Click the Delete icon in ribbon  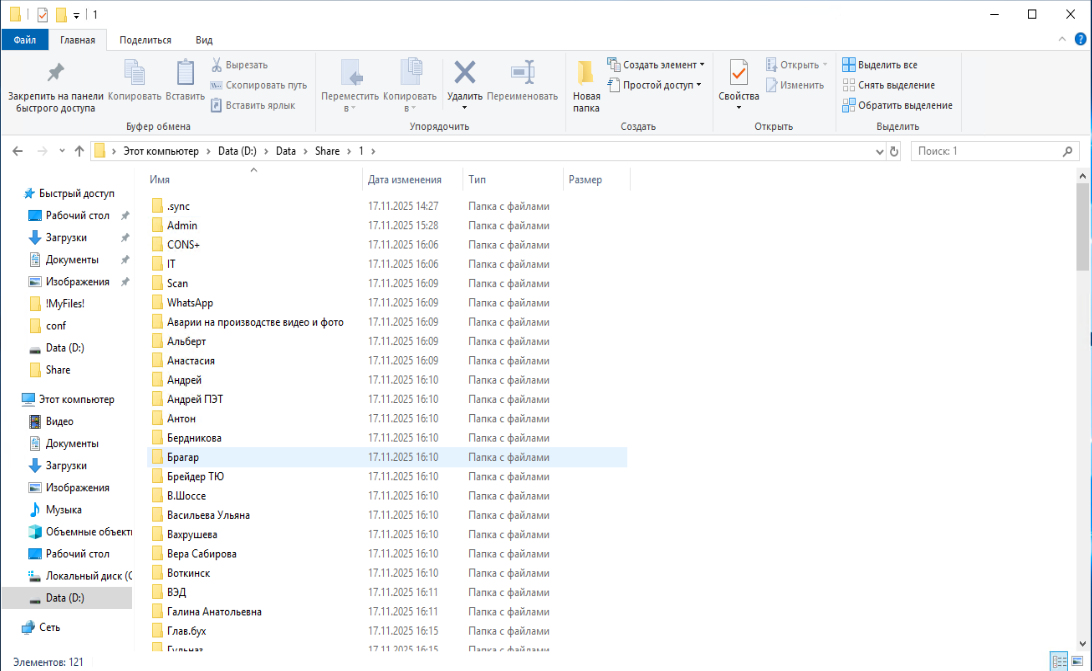tap(464, 73)
